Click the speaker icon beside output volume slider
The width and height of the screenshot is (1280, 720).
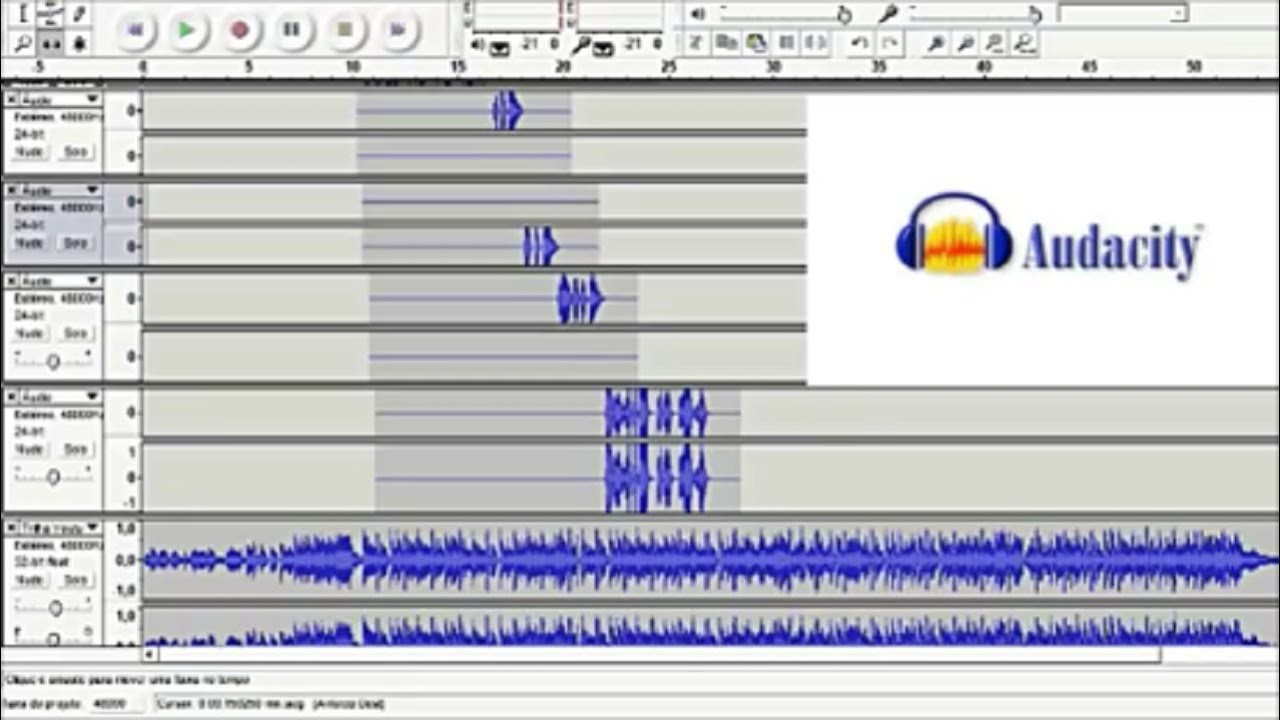[698, 14]
